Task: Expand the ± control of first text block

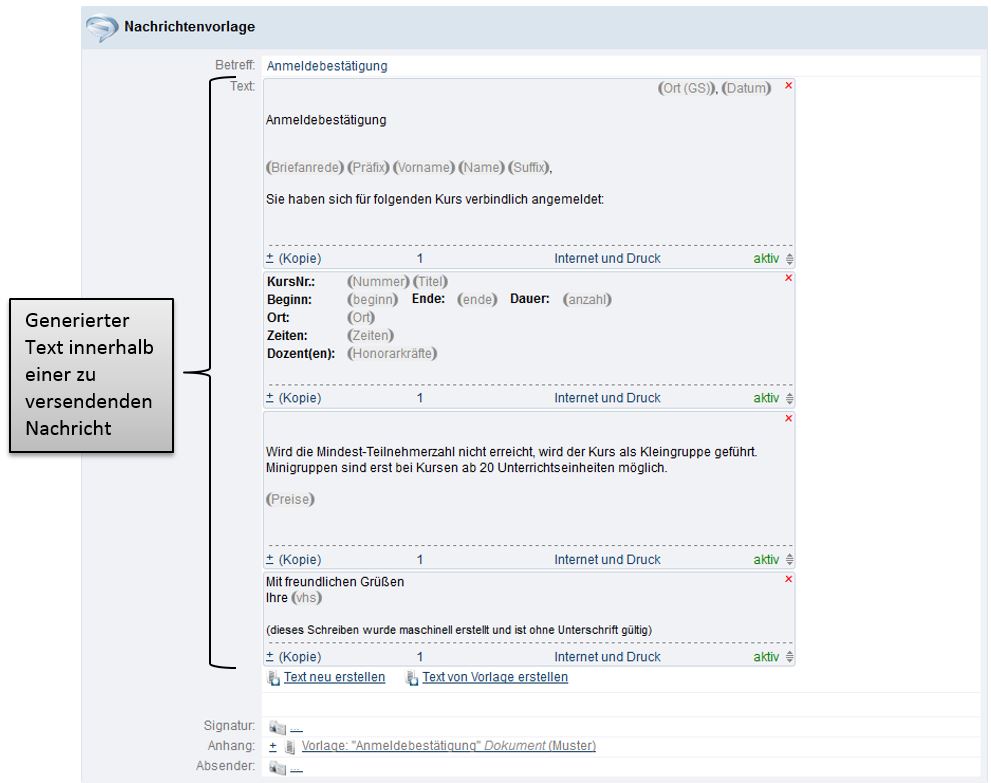Action: (x=270, y=258)
